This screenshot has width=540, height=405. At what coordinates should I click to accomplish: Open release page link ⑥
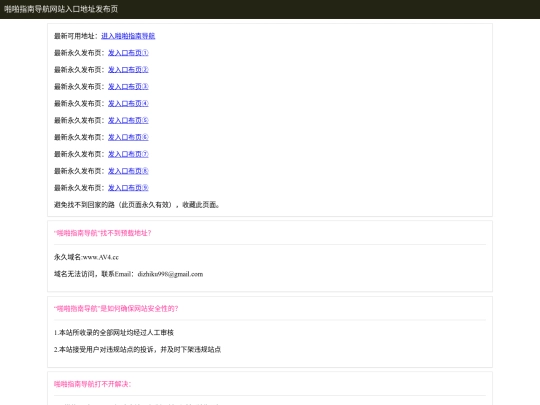click(x=128, y=137)
